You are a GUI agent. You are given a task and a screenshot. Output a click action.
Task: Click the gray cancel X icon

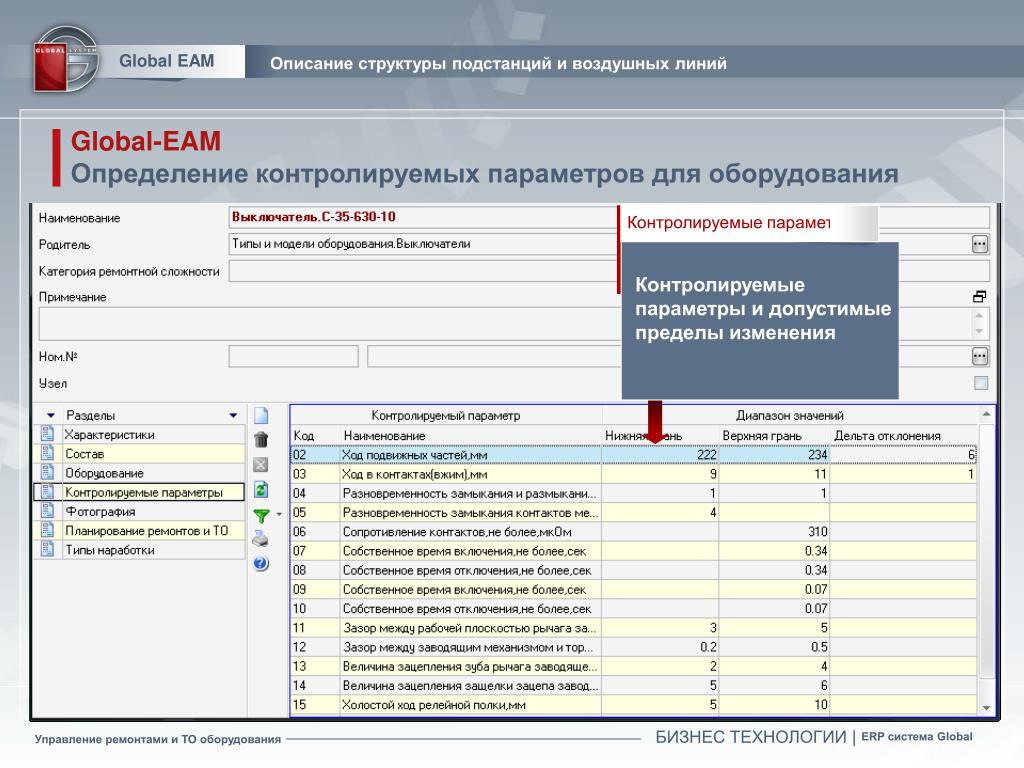coord(261,464)
